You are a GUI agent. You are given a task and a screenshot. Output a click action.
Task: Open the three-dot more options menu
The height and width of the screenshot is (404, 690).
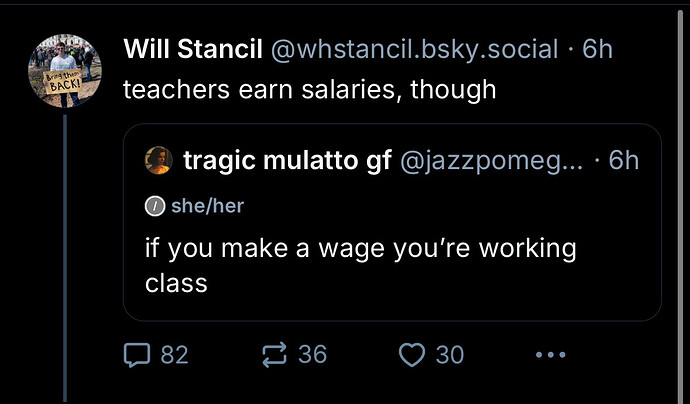[x=551, y=354]
